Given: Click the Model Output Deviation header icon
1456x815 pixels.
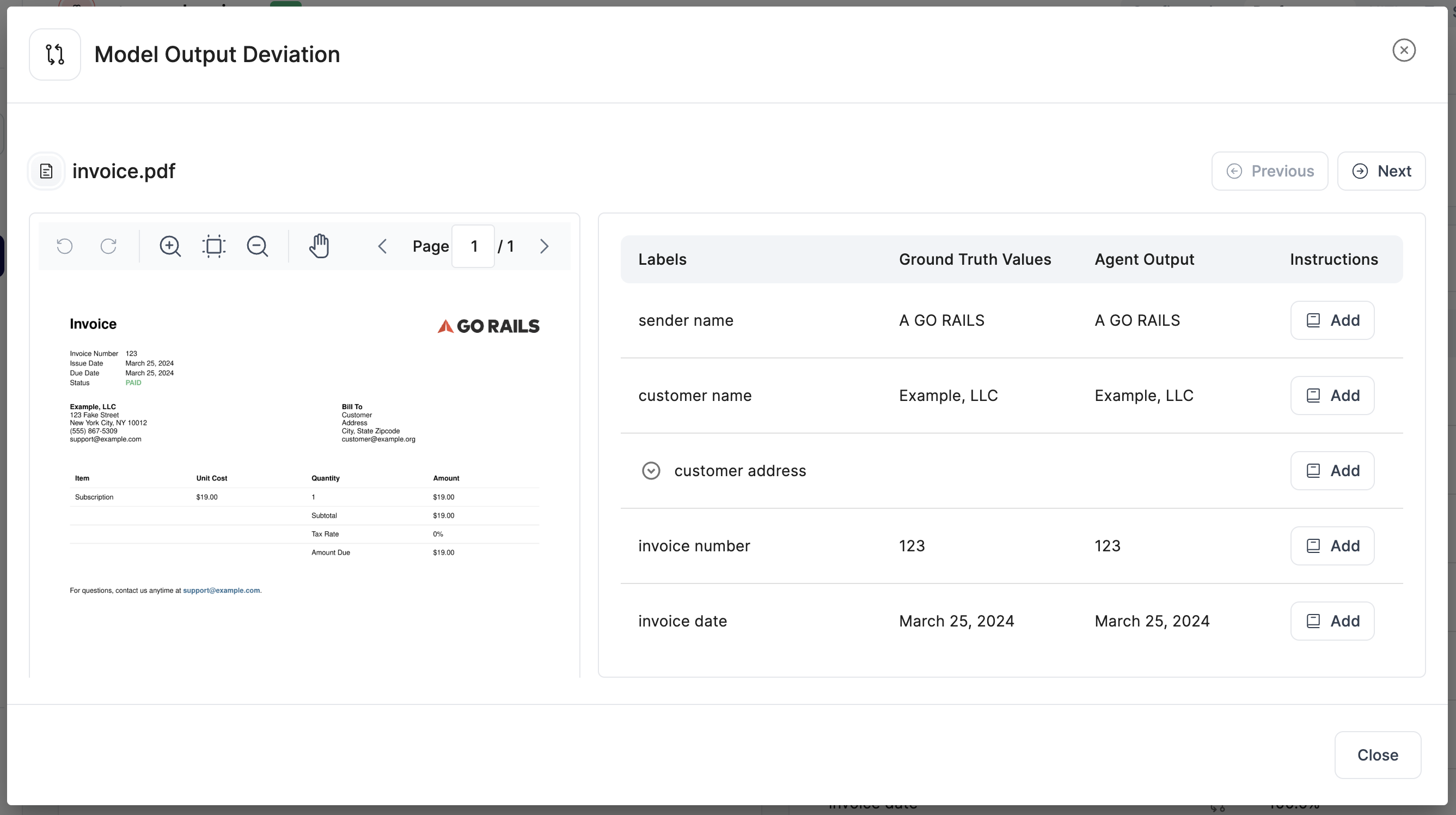Looking at the screenshot, I should click(x=55, y=55).
